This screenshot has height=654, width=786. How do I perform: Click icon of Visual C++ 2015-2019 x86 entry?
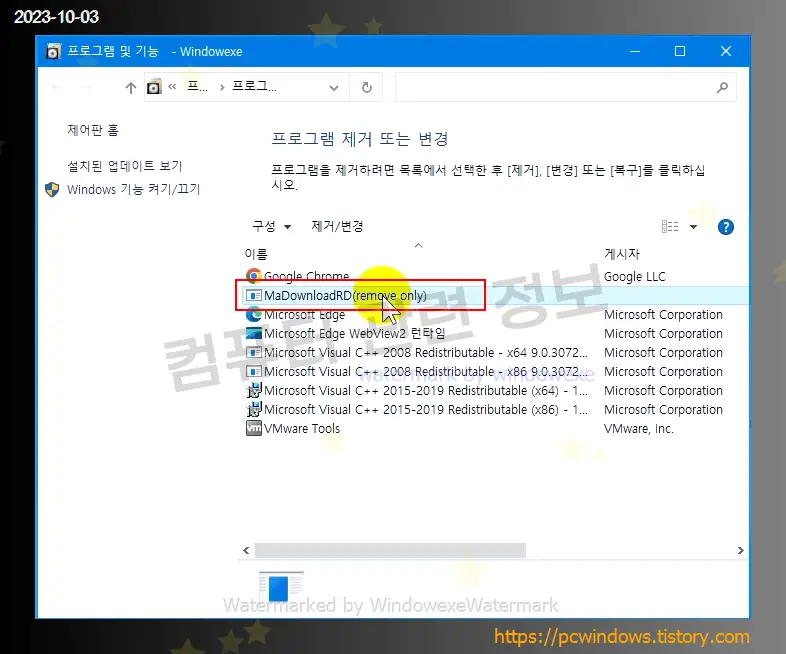click(254, 409)
